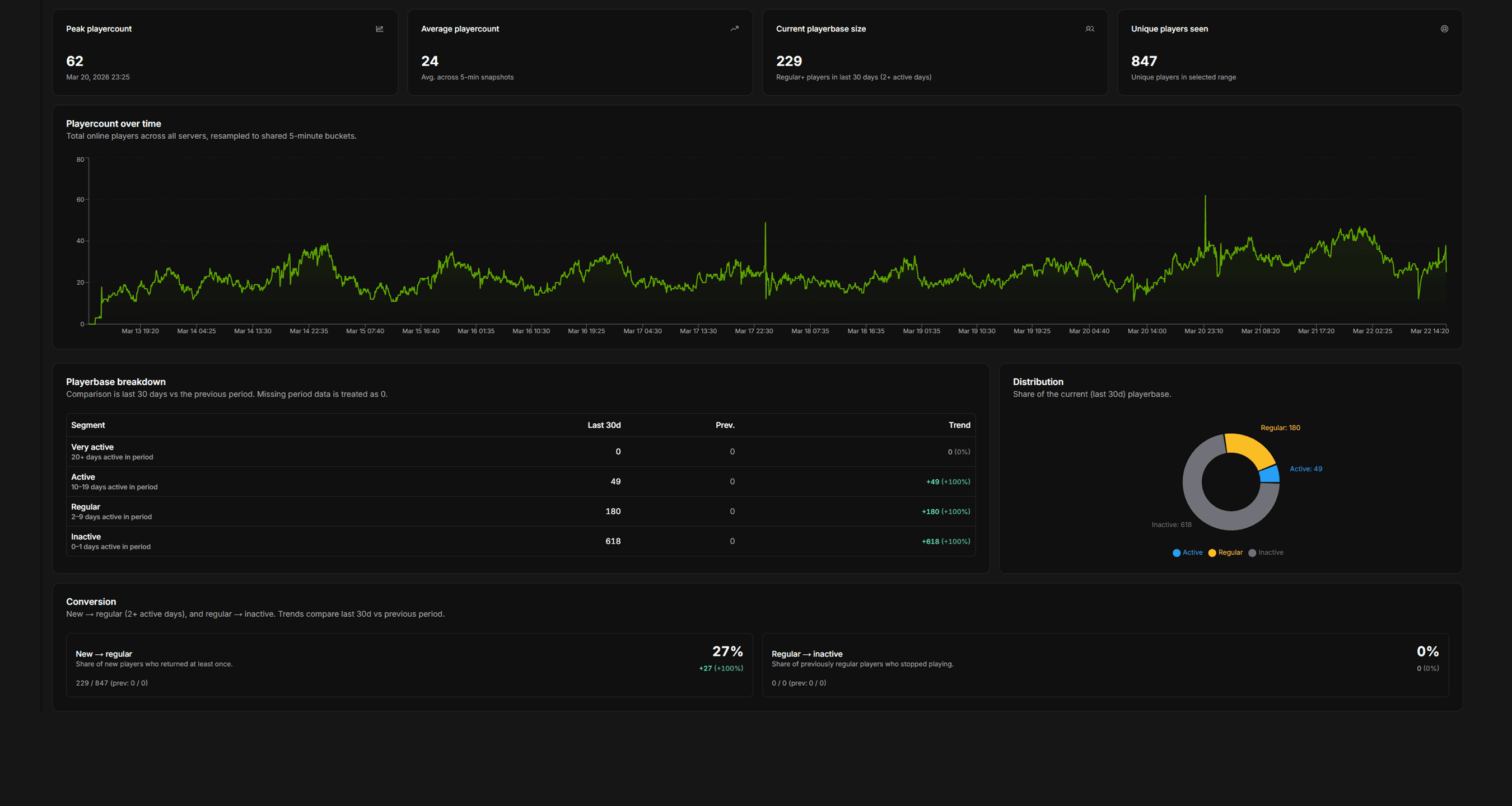The width and height of the screenshot is (1512, 806).
Task: Click the 27% conversion figure
Action: click(727, 651)
